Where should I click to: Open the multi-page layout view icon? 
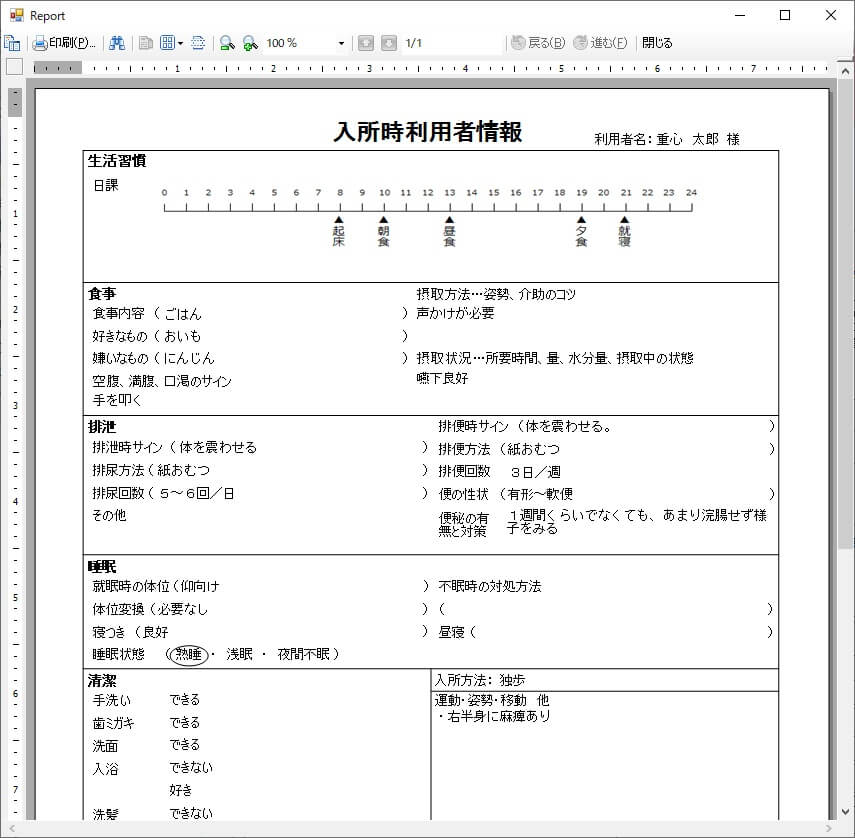pos(166,42)
